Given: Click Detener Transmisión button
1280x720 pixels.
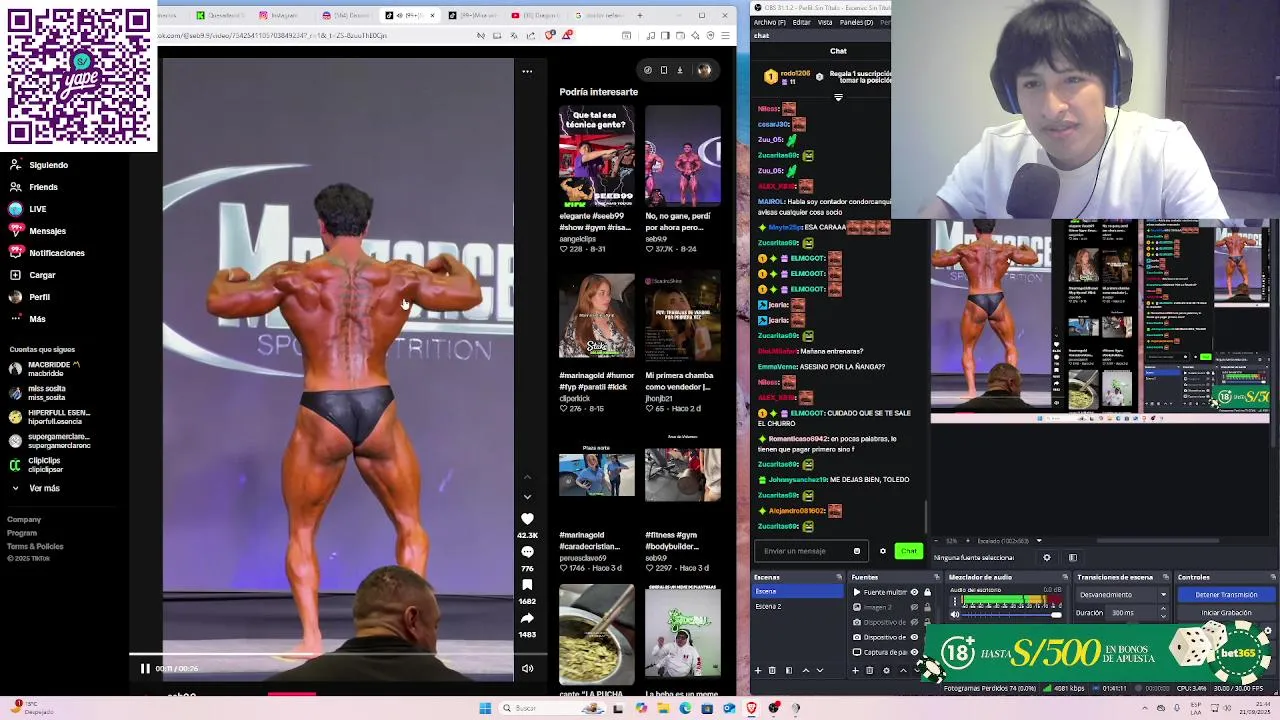Looking at the screenshot, I should (x=1226, y=595).
